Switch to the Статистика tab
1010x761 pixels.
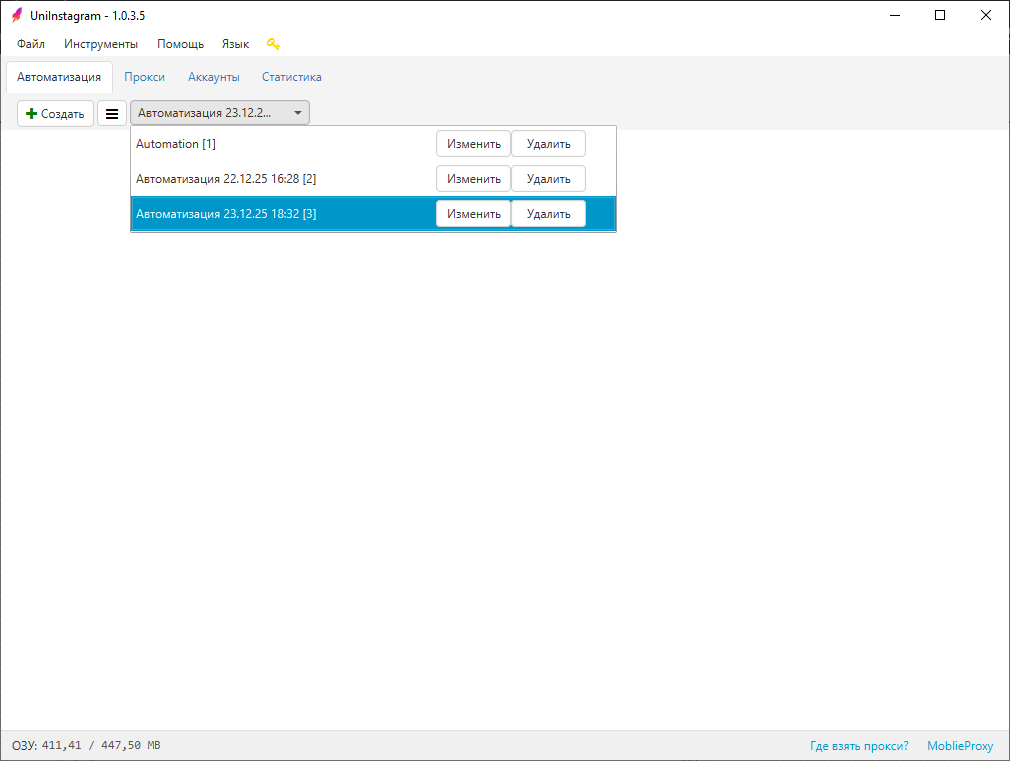tap(291, 77)
